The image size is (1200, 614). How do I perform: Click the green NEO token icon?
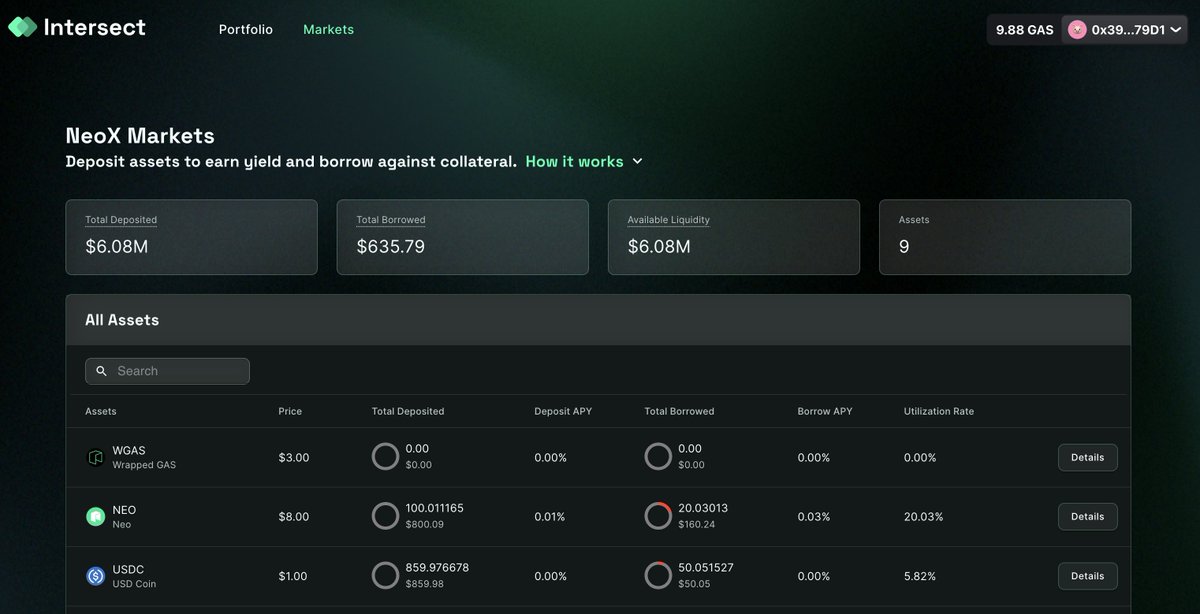tap(95, 515)
